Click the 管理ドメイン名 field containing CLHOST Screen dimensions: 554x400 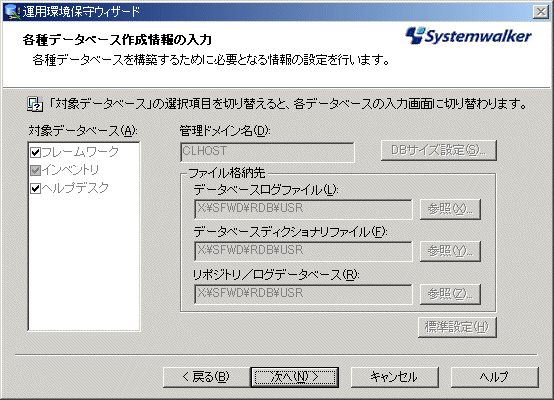pyautogui.click(x=267, y=152)
